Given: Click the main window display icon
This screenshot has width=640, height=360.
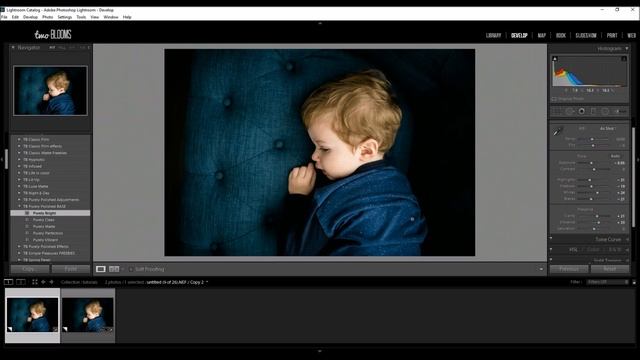Looking at the screenshot, I should 8,282.
